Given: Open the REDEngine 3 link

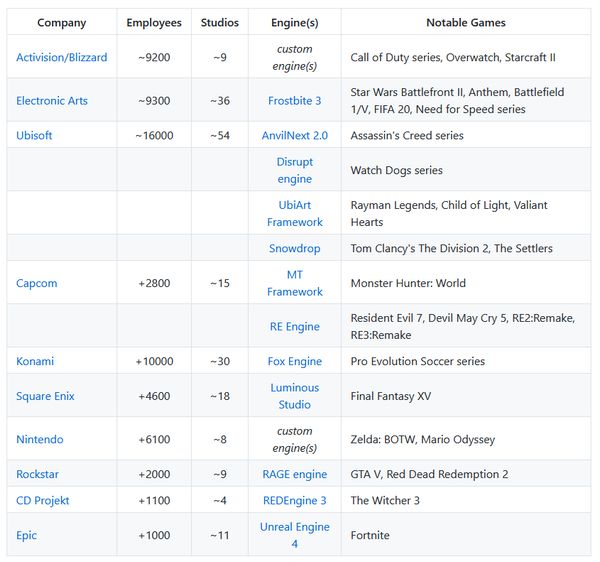Looking at the screenshot, I should 295,500.
